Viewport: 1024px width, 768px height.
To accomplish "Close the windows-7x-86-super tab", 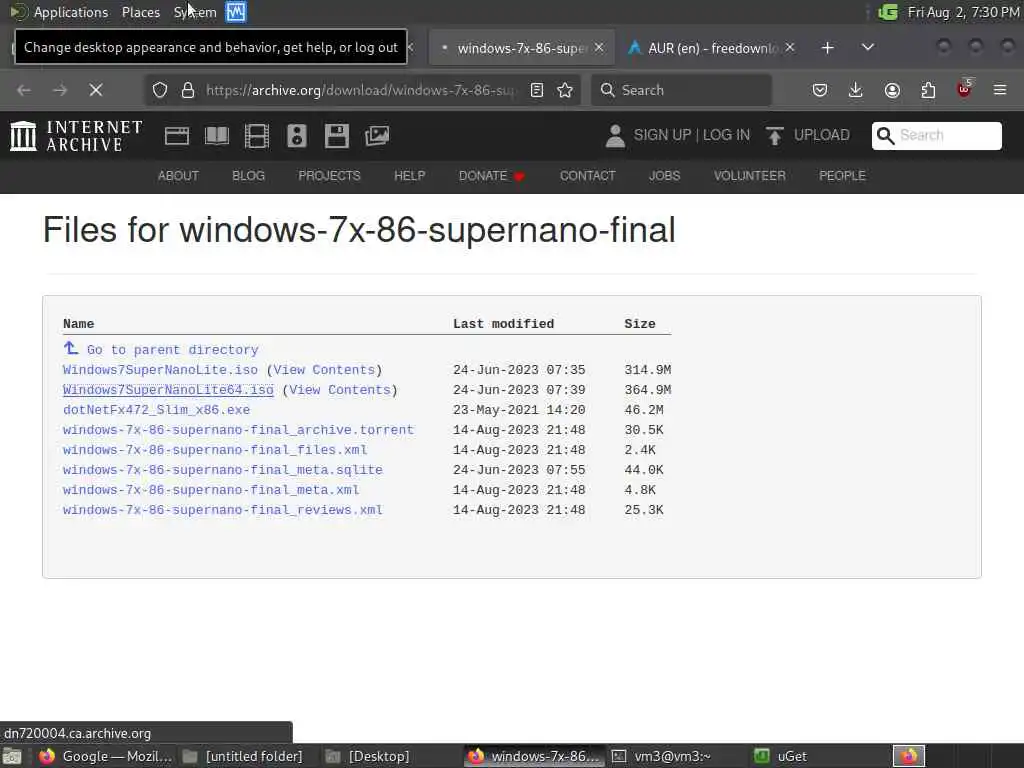I will tap(599, 47).
